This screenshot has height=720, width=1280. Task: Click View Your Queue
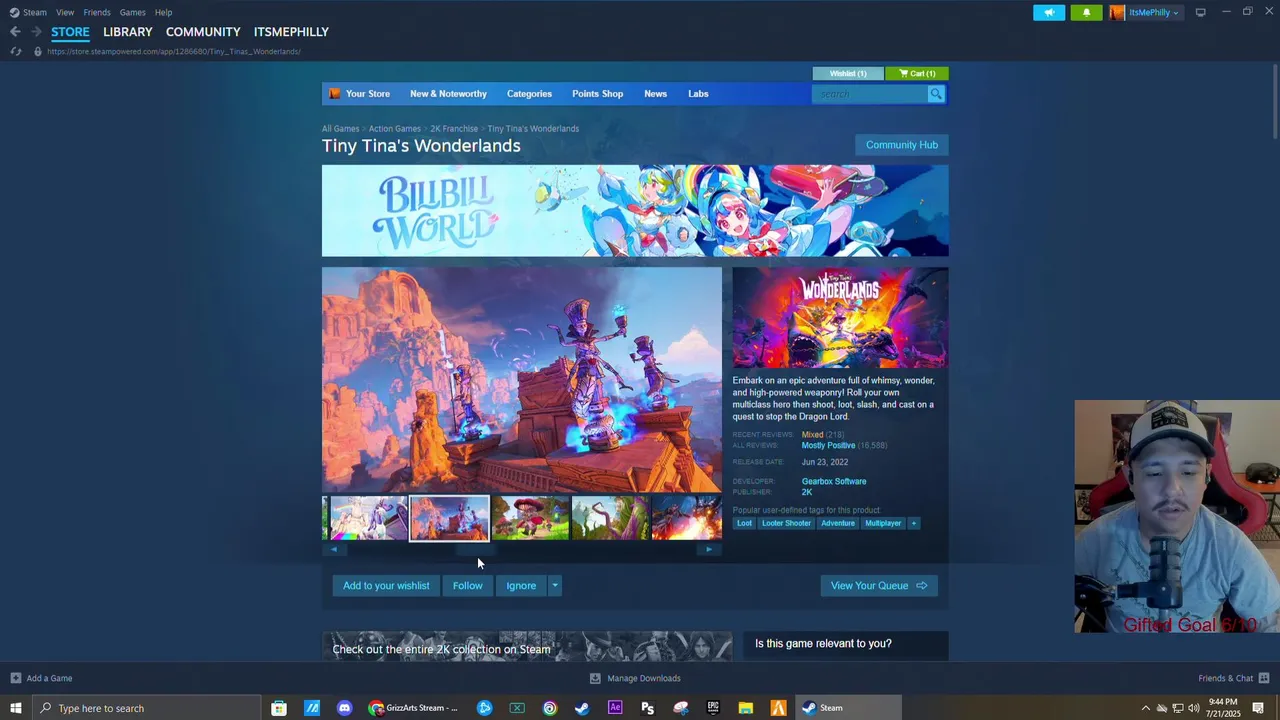pyautogui.click(x=879, y=586)
